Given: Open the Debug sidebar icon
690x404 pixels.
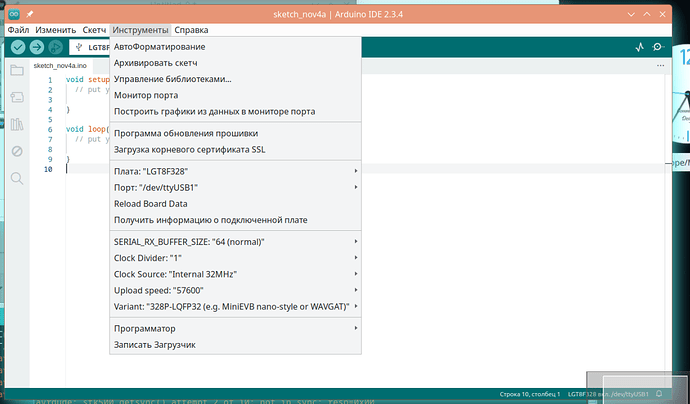Looking at the screenshot, I should coord(17,151).
